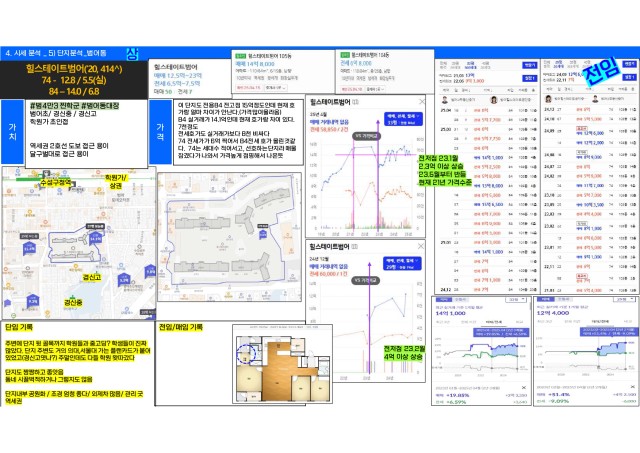
Task: Click the 수성구청역 subway station icon on map
Action: pos(47,174)
